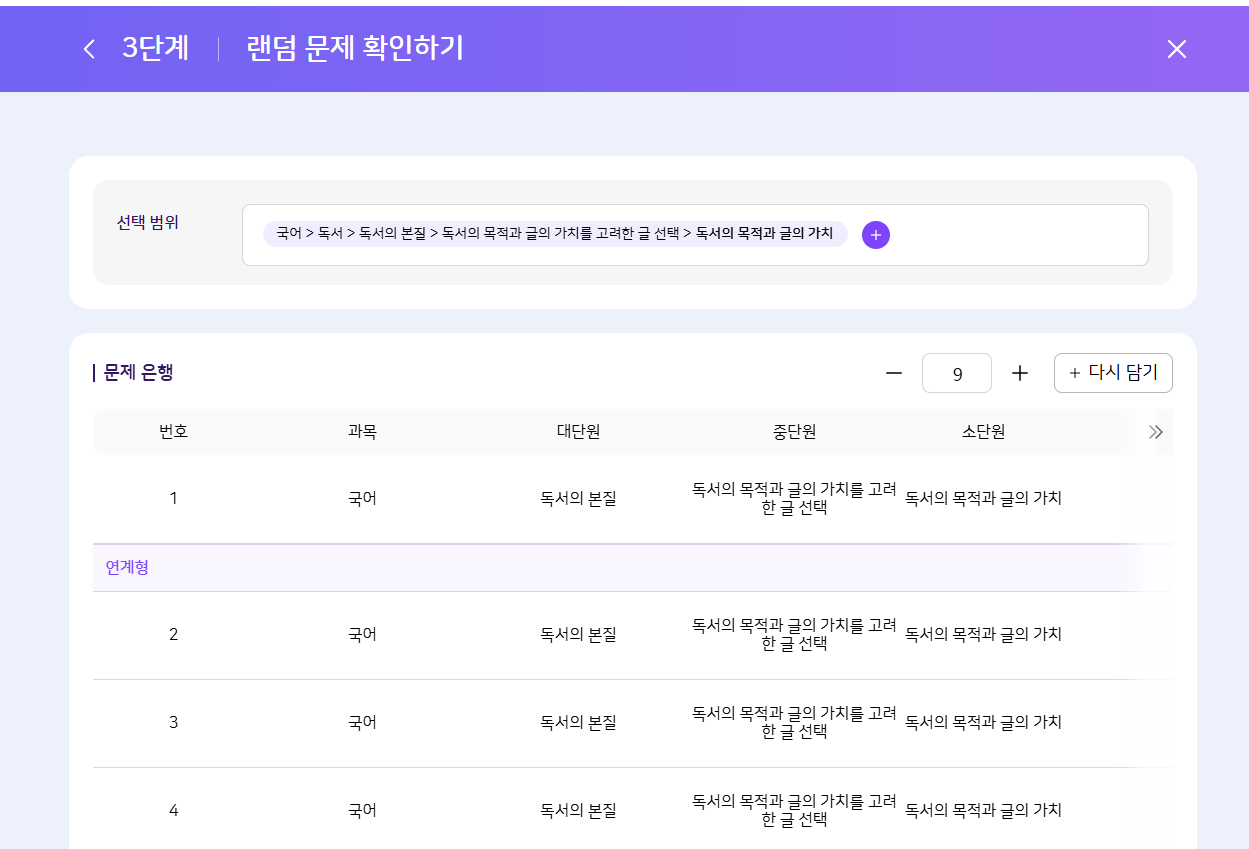Select problem row number 2
The height and width of the screenshot is (849, 1249).
tap(173, 634)
